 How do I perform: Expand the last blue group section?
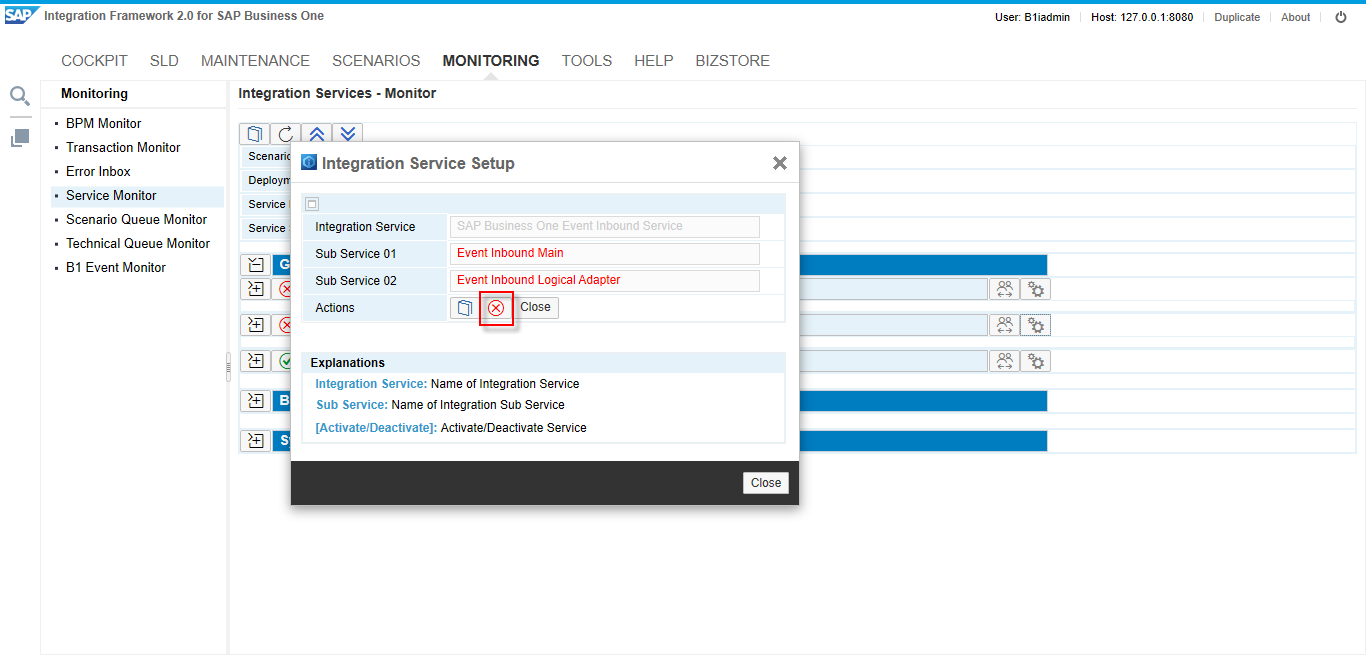point(255,441)
